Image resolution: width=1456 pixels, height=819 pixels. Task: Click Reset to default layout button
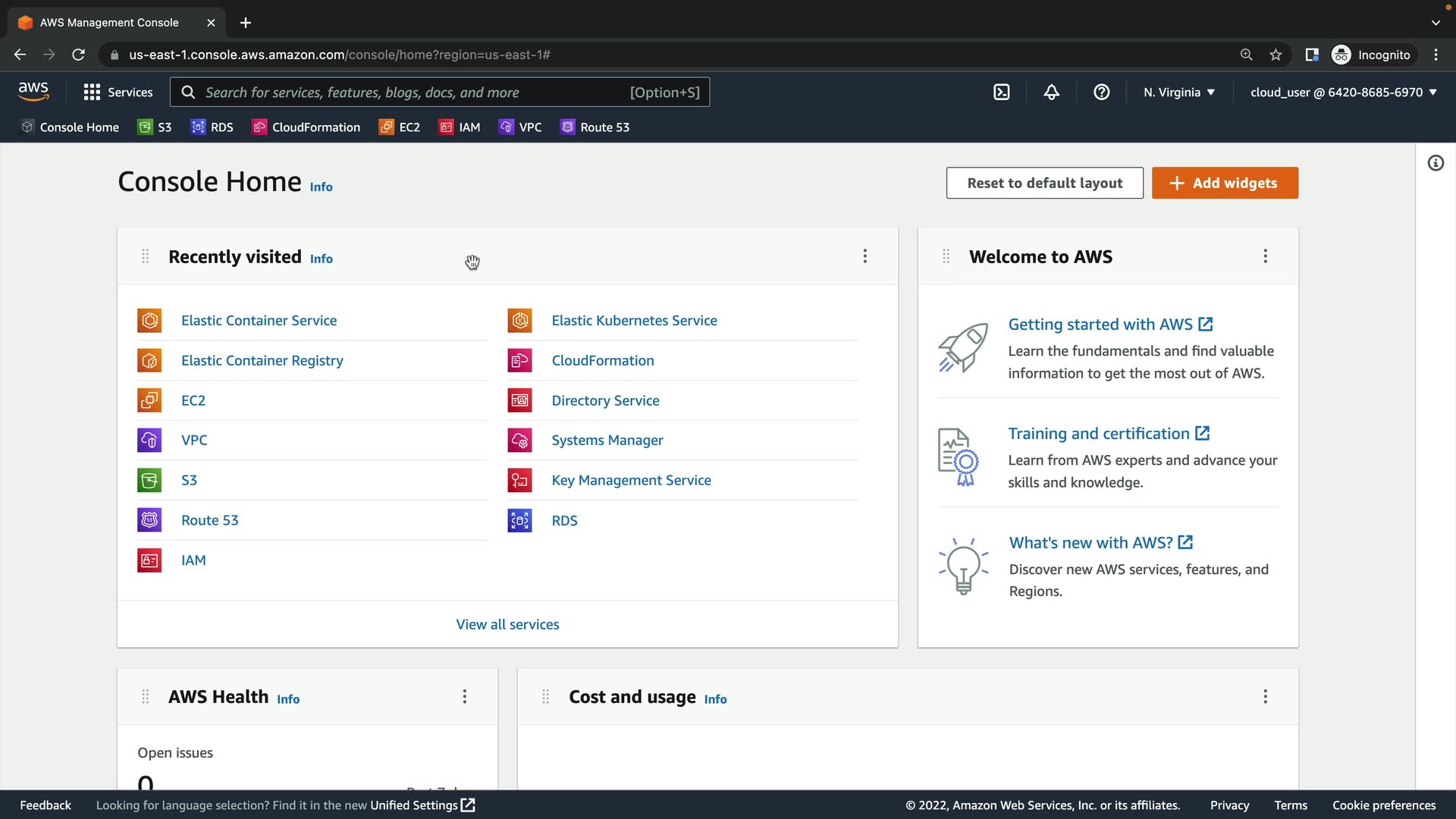(x=1044, y=183)
